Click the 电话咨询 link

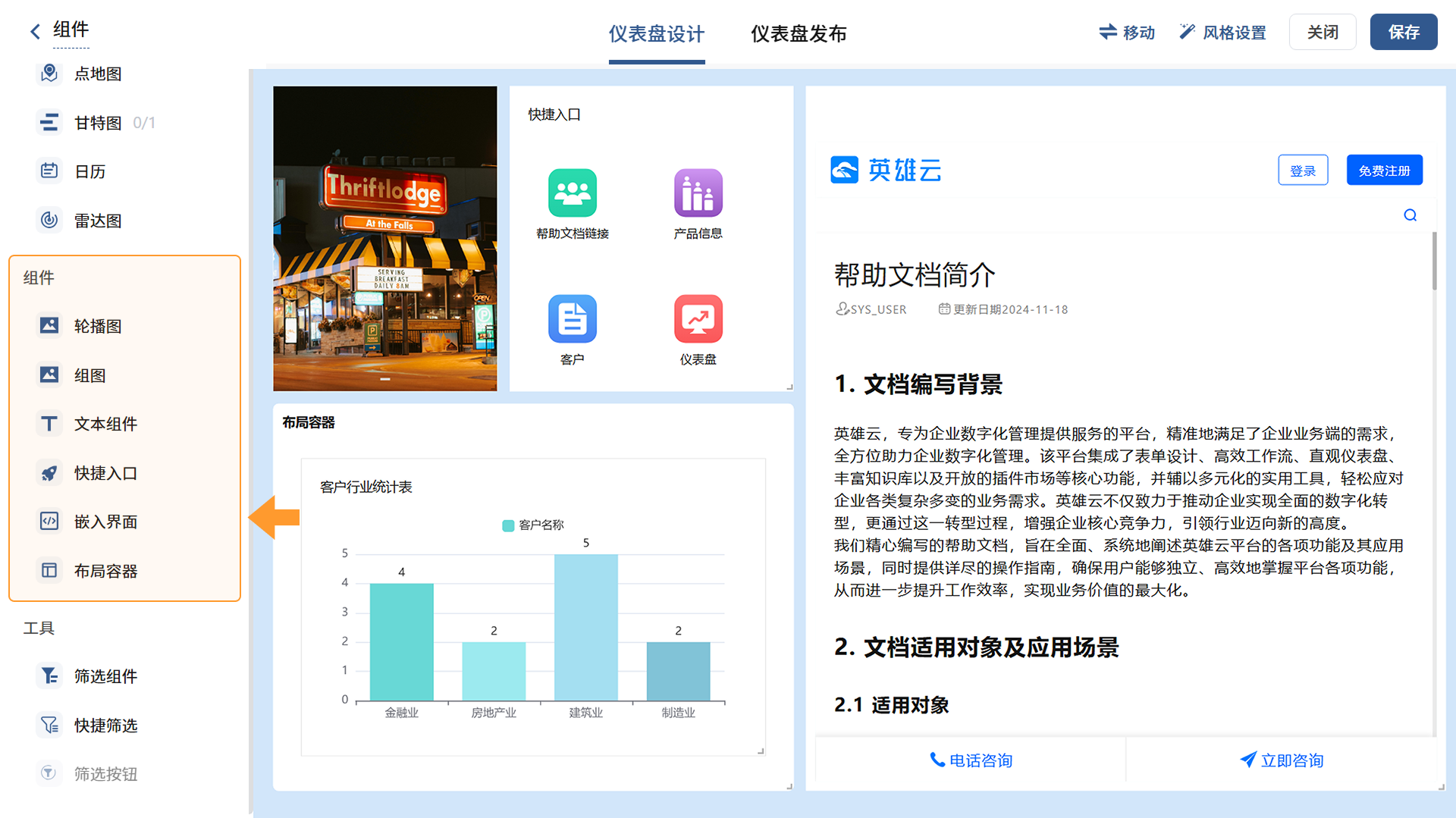point(971,760)
